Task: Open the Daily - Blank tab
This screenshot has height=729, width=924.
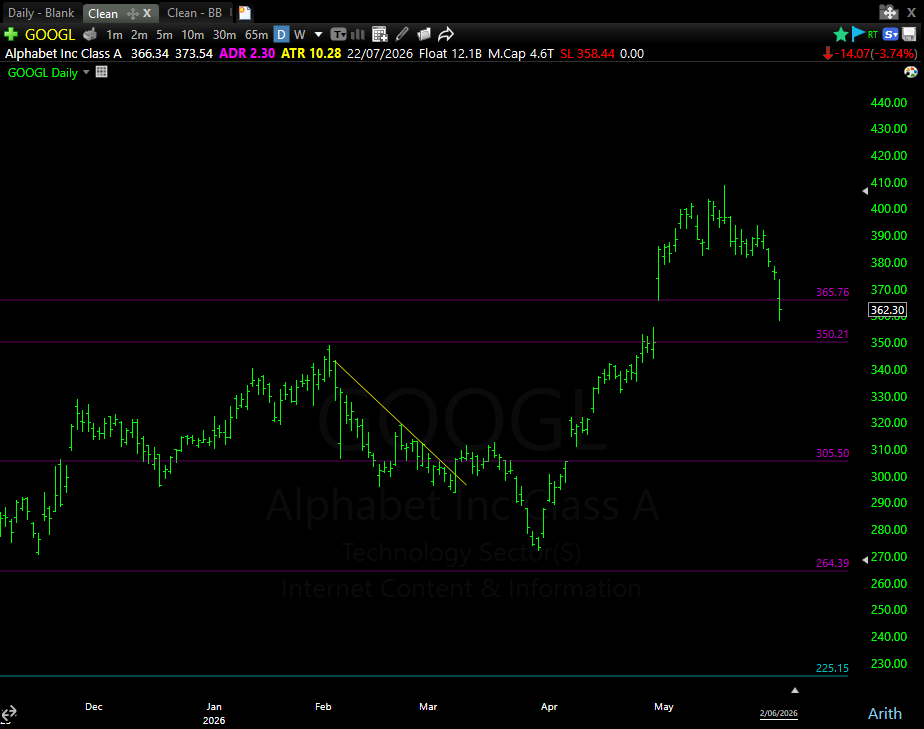Action: point(41,13)
